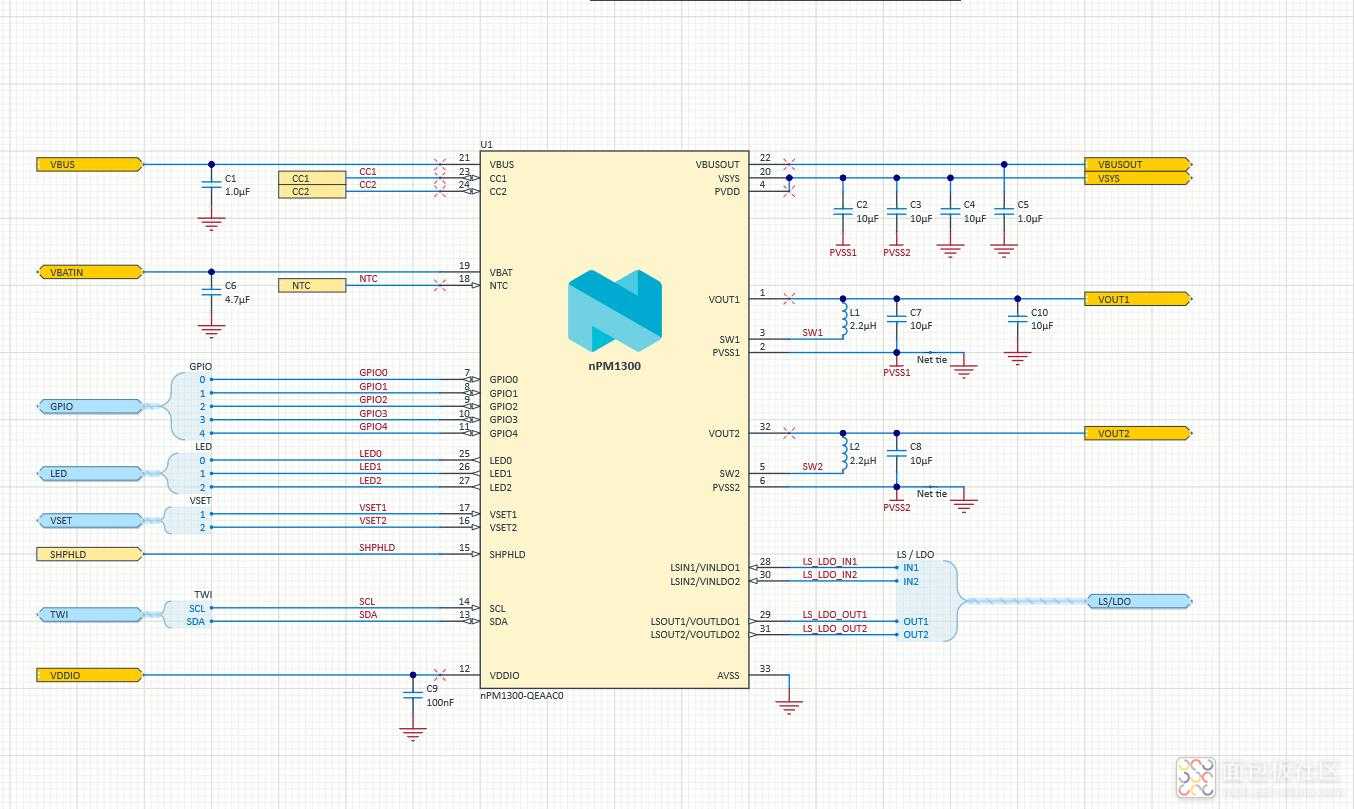The height and width of the screenshot is (809, 1354).
Task: Select the CC1 port box
Action: pyautogui.click(x=312, y=178)
